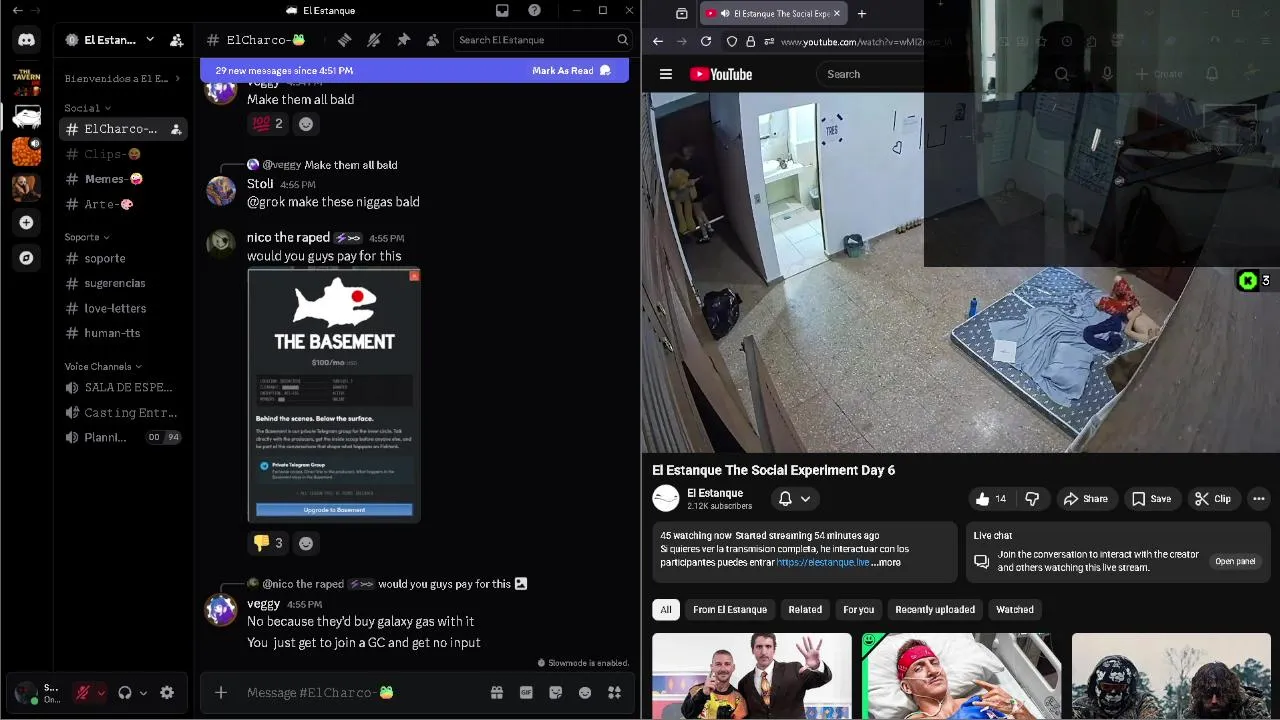Open Discord inbox icon in title bar
1280x720 pixels.
coord(502,10)
